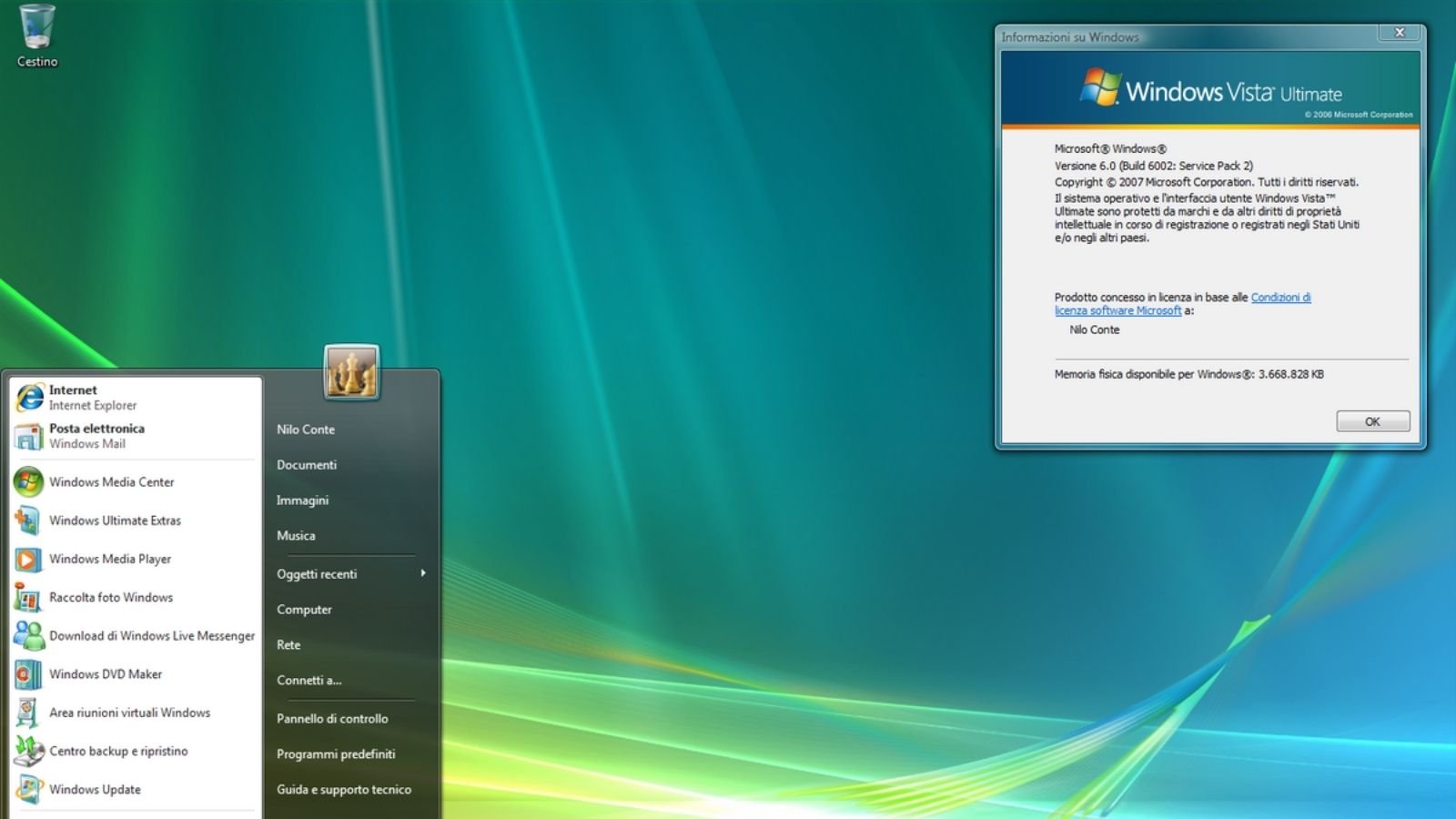Open Pannello di controllo

(x=332, y=719)
